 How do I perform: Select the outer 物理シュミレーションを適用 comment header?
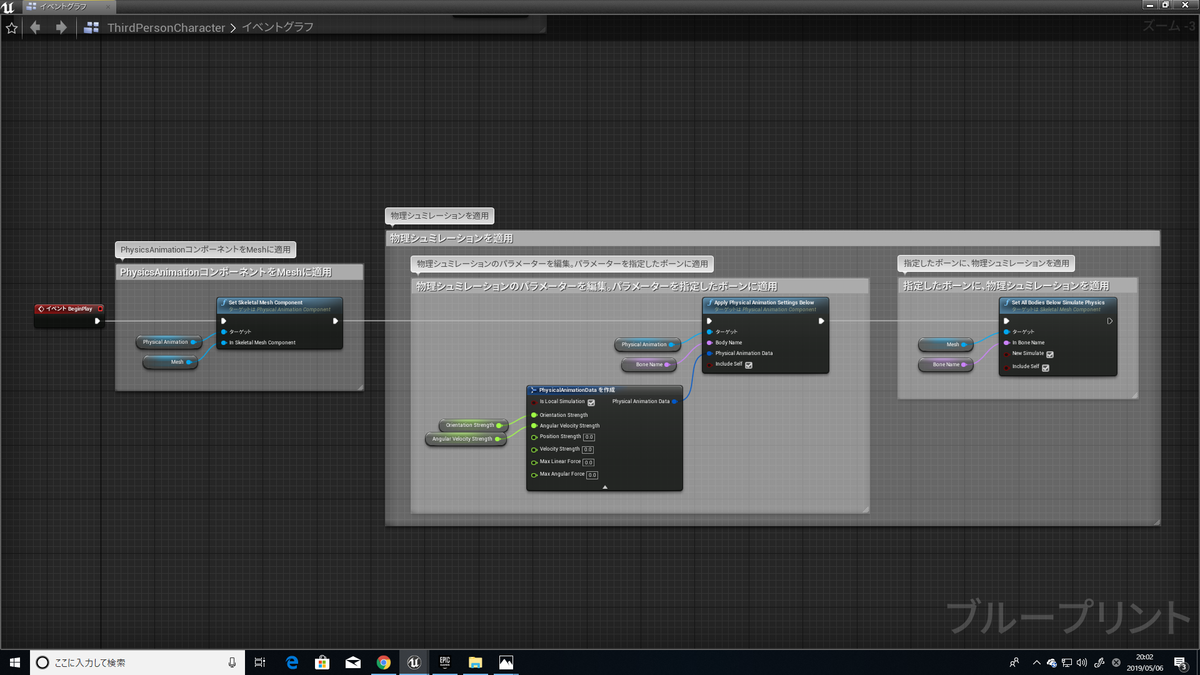click(772, 238)
